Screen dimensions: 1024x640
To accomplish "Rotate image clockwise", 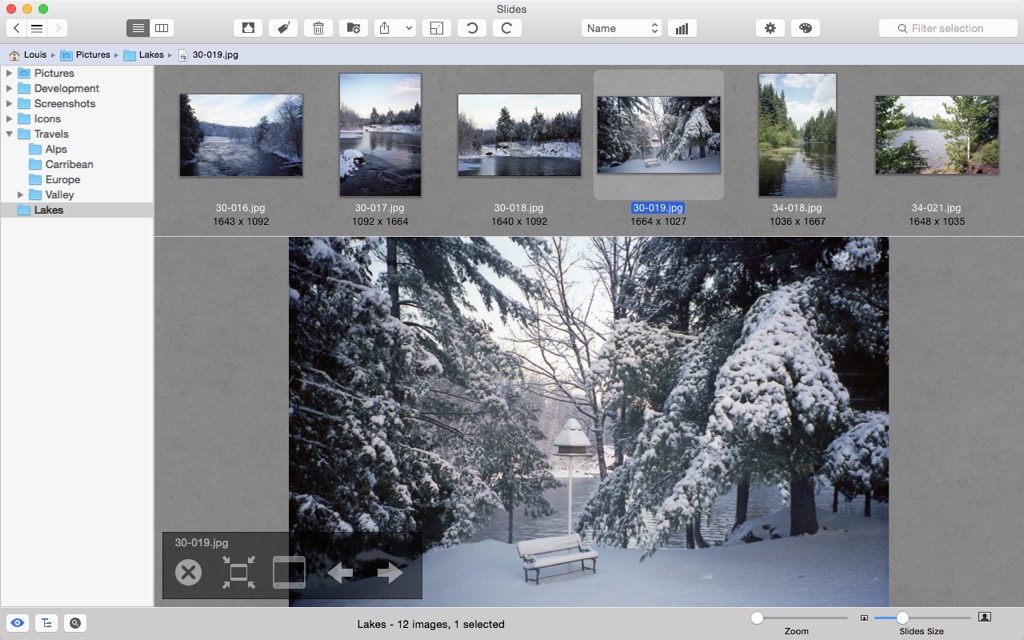I will (507, 28).
